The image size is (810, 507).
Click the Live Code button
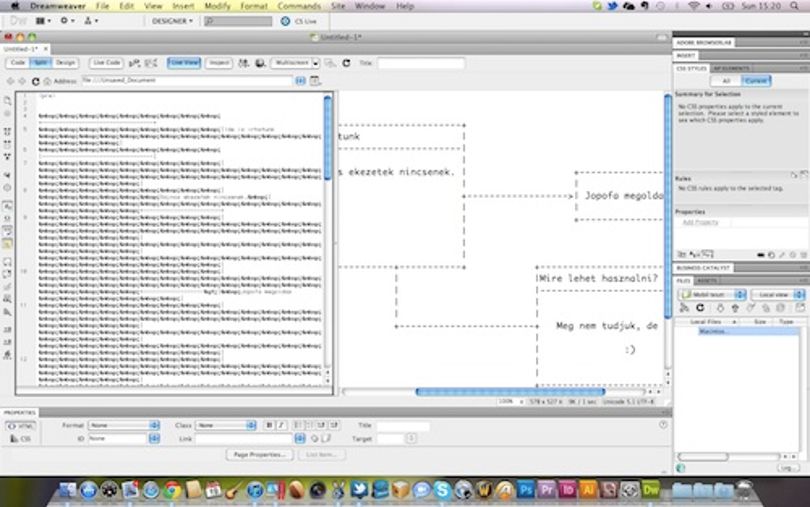[x=106, y=63]
